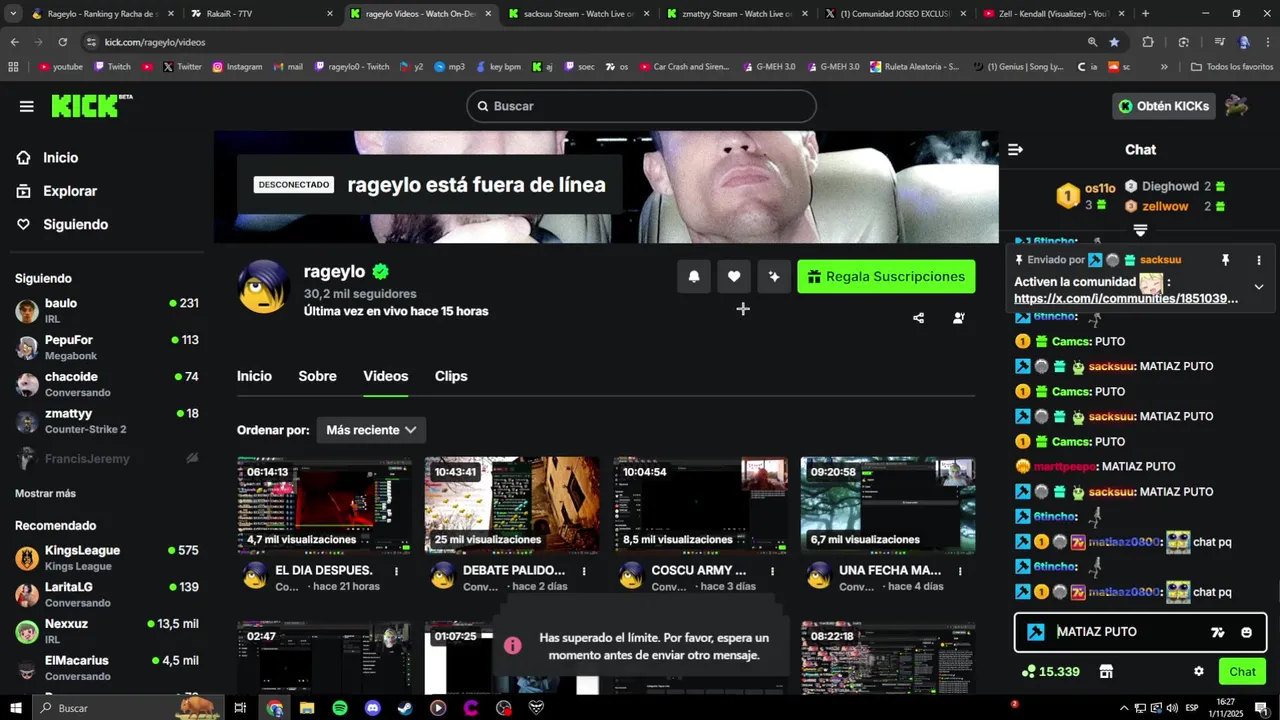The width and height of the screenshot is (1280, 720).
Task: Switch to the Clips channel tab
Action: click(451, 376)
